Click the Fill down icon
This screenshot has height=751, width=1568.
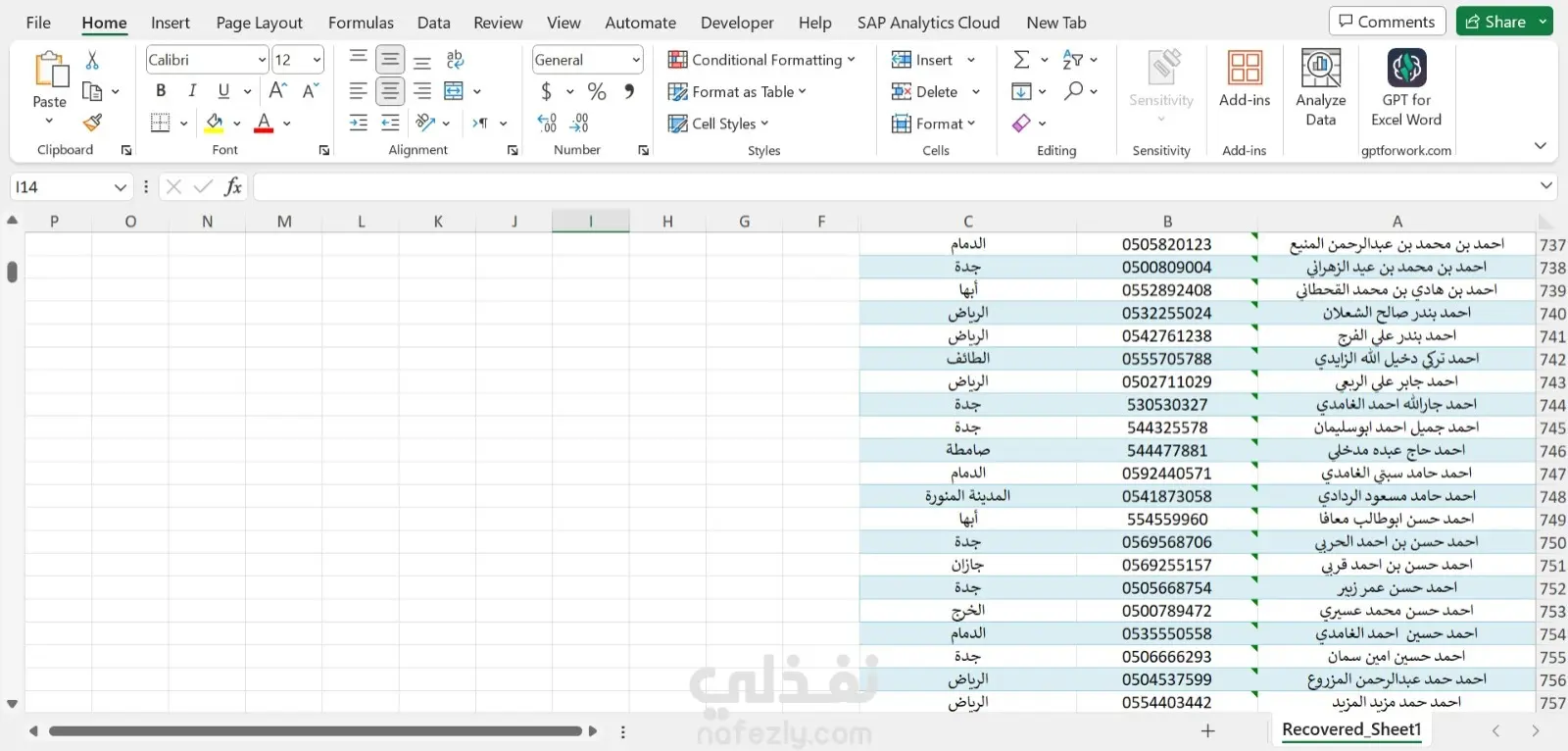[1021, 91]
